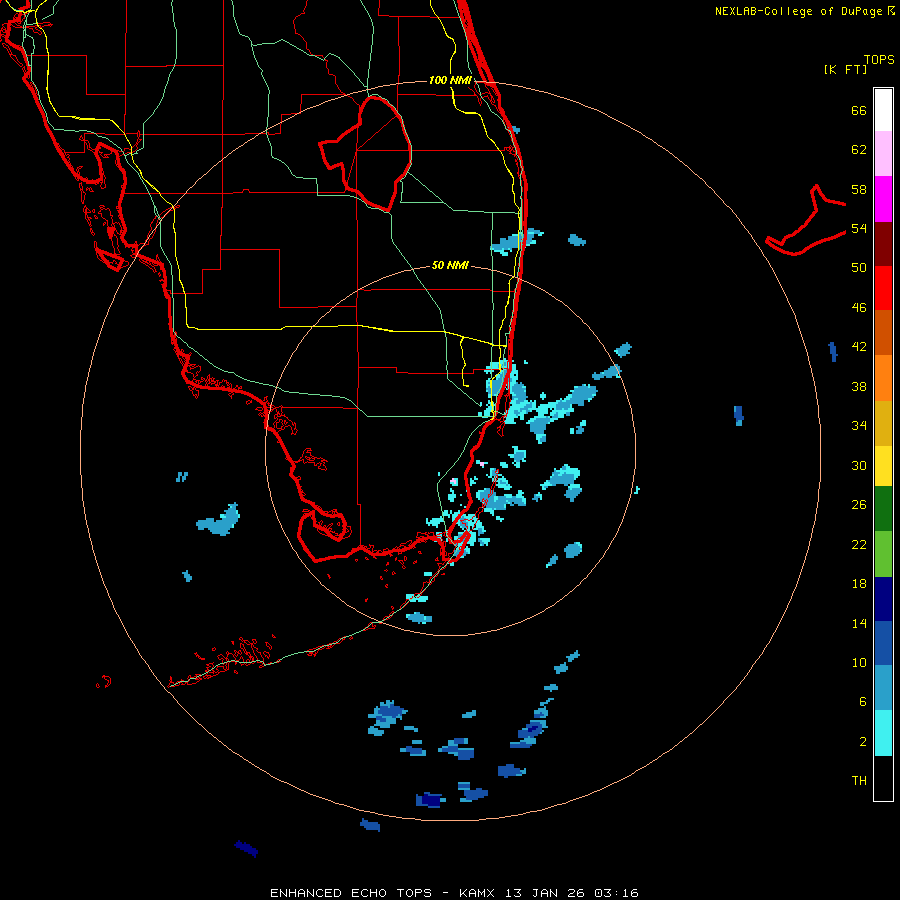The height and width of the screenshot is (900, 900).
Task: Click the "54" legend value
Action: [x=859, y=228]
